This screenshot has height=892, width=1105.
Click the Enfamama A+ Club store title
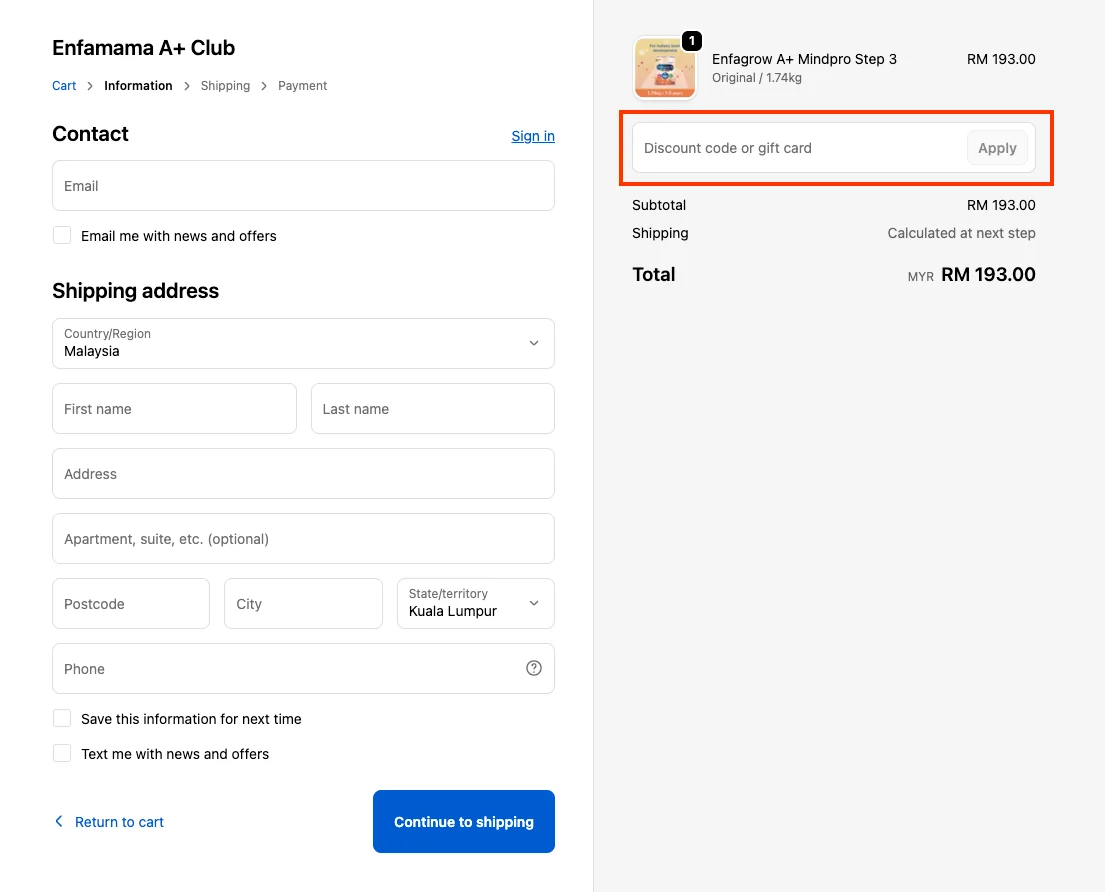click(144, 48)
